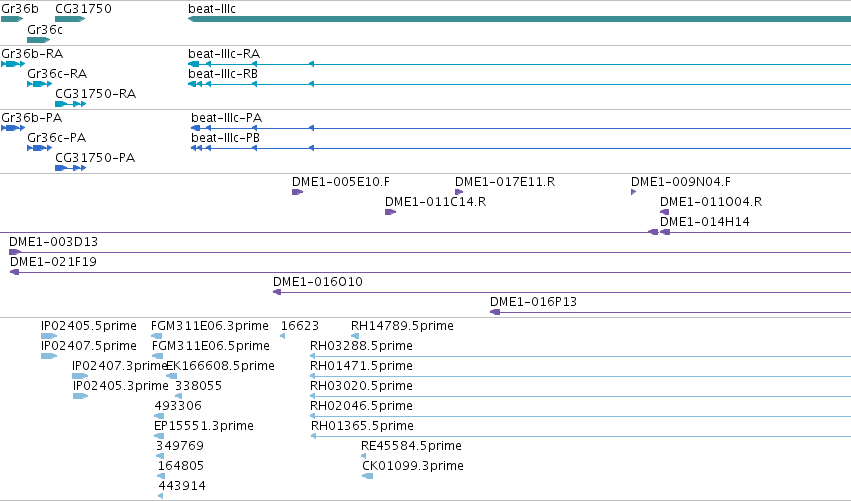
Task: Select the DME1-005E10.F clone end marker
Action: [x=297, y=192]
